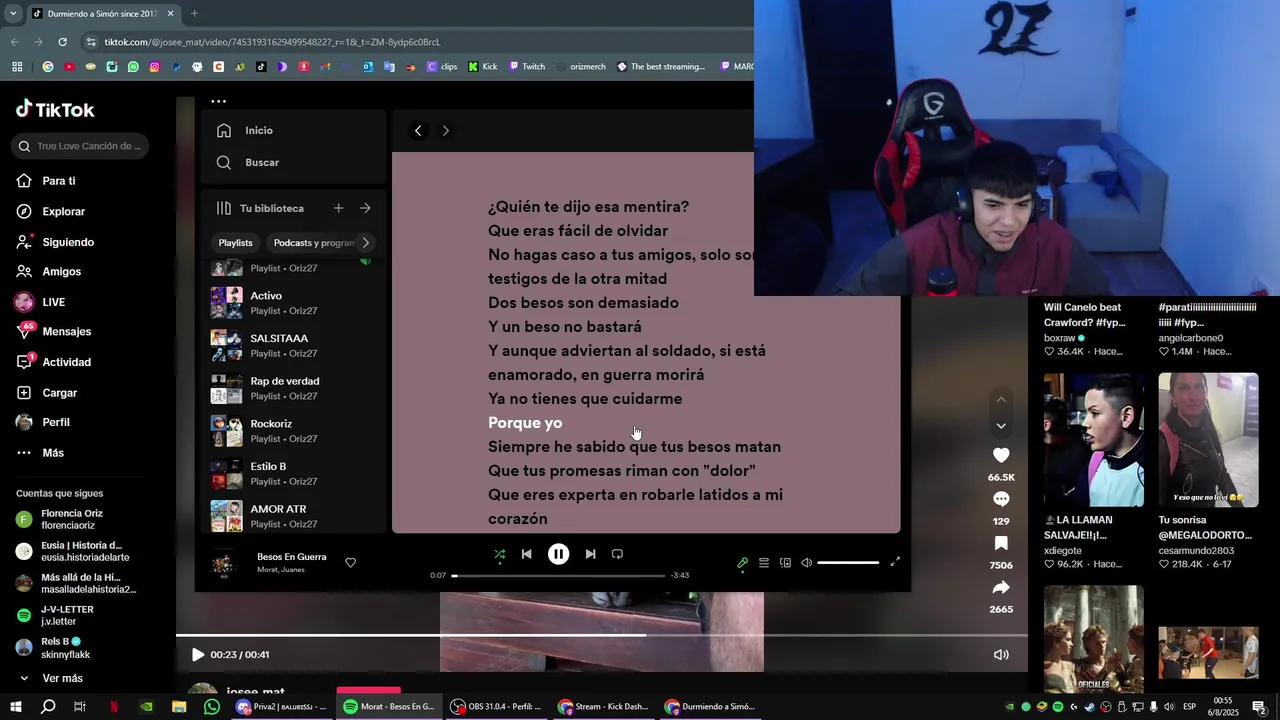Open the Rockoriz playlist
This screenshot has width=1280, height=720.
coord(293,431)
